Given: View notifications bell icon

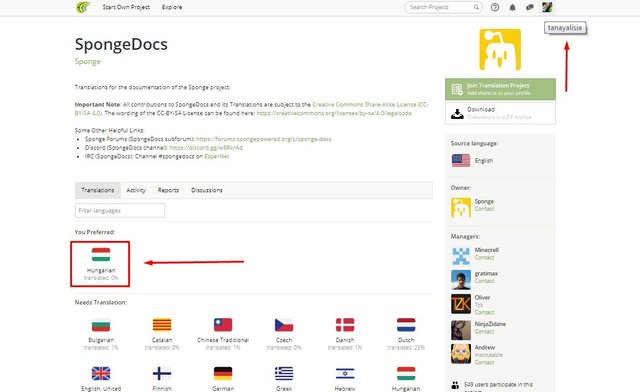Looking at the screenshot, I should coord(512,7).
